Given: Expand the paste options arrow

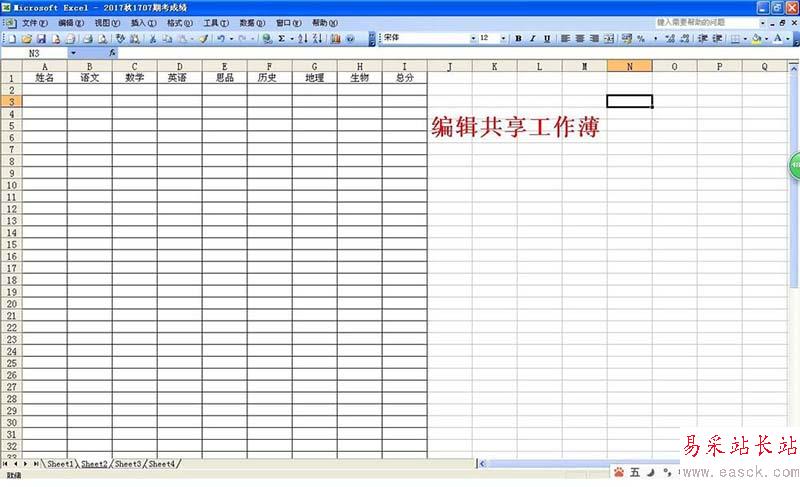Looking at the screenshot, I should [x=192, y=38].
